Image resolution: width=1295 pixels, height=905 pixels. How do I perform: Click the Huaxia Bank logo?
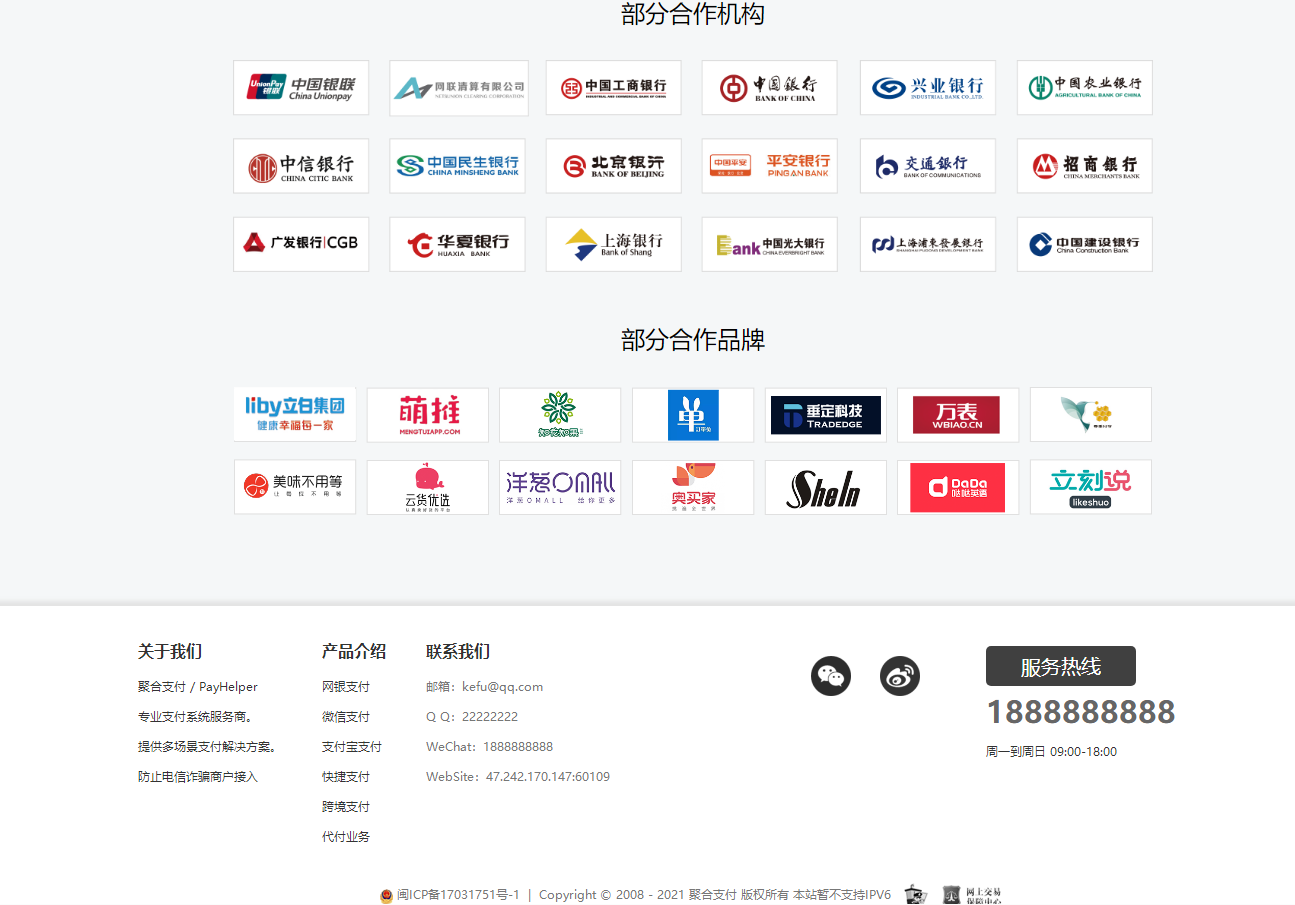click(x=457, y=244)
